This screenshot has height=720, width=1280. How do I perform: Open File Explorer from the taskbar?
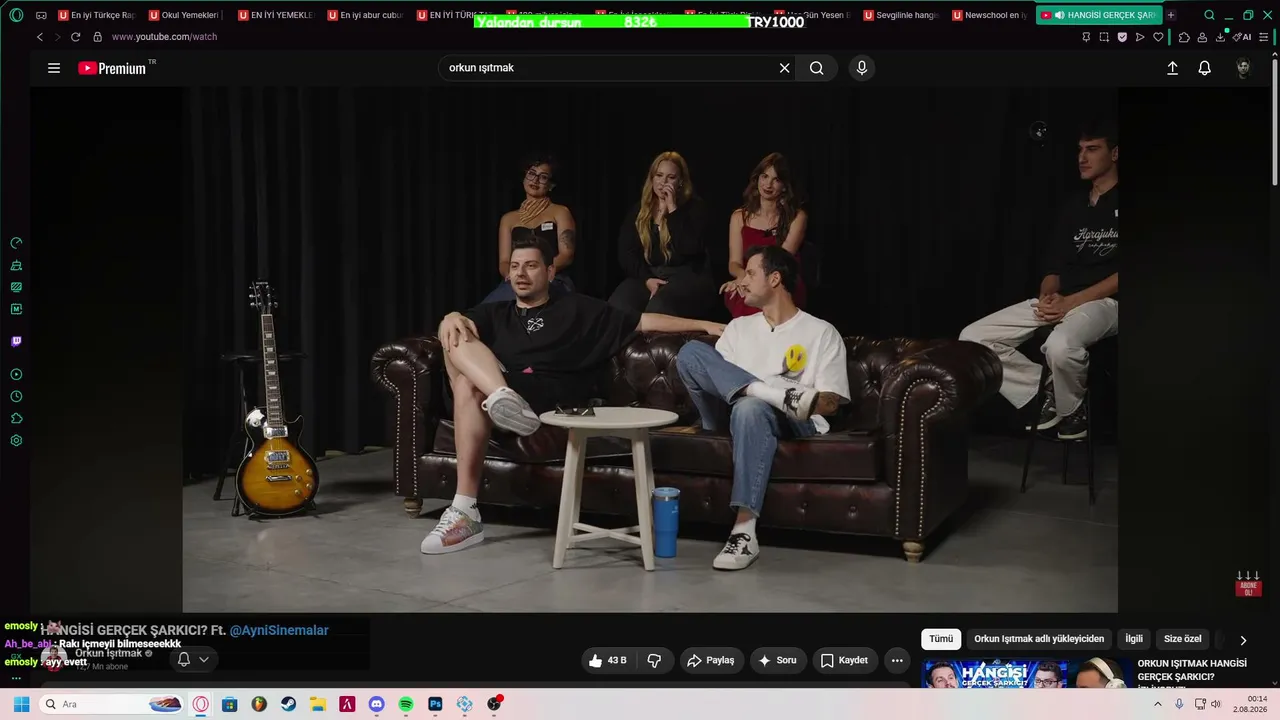[317, 704]
